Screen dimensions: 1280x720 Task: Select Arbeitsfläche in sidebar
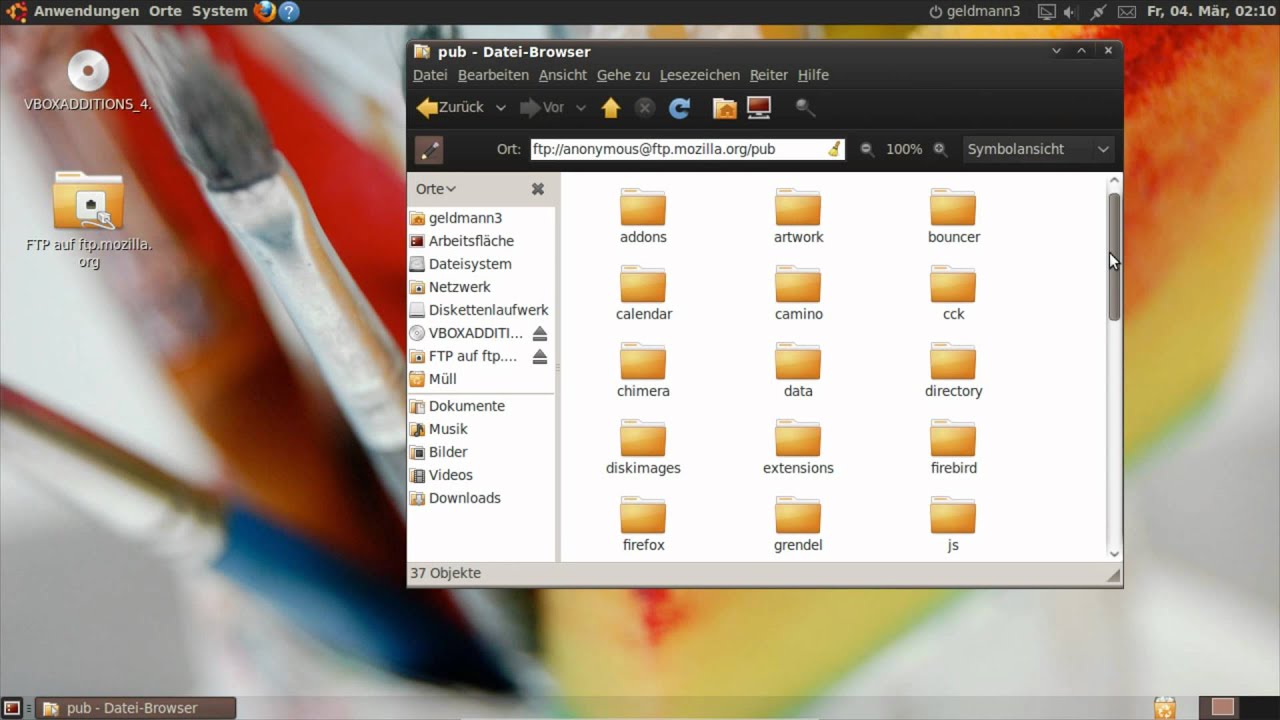[x=480, y=241]
